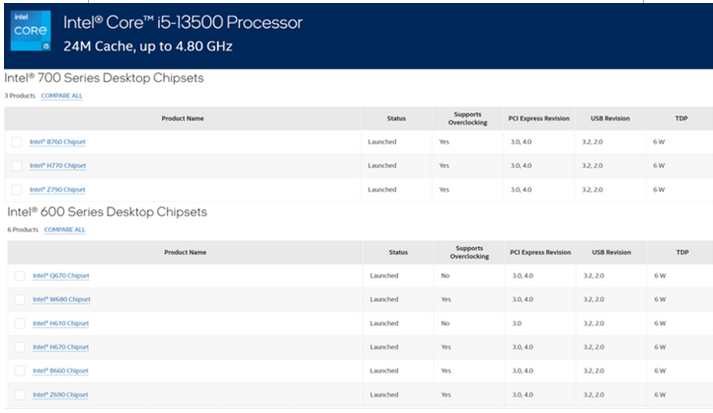Click USB Revision header in 600 Series table
Screen dimensions: 713x413
[611, 252]
